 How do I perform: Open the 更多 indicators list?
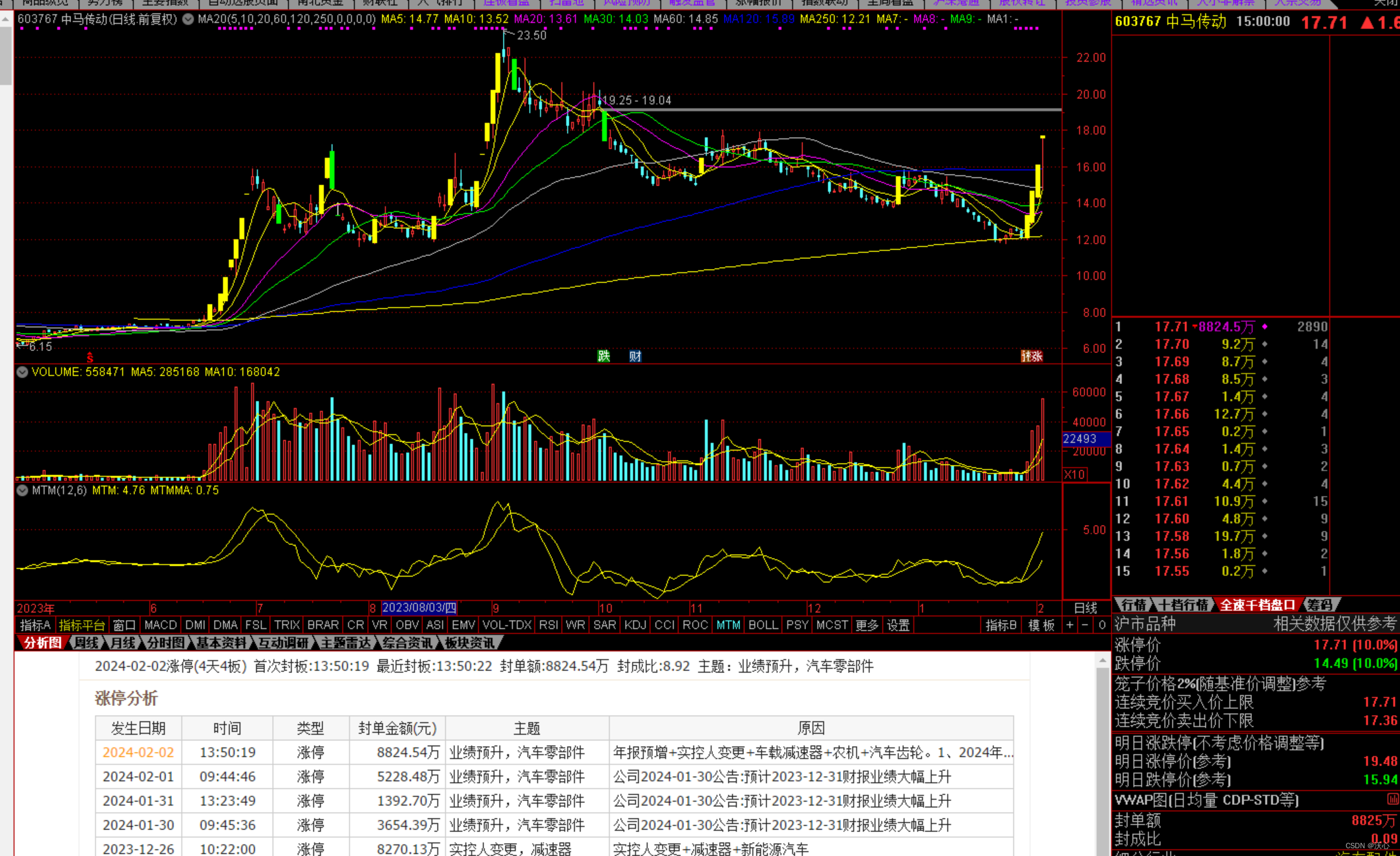point(866,625)
